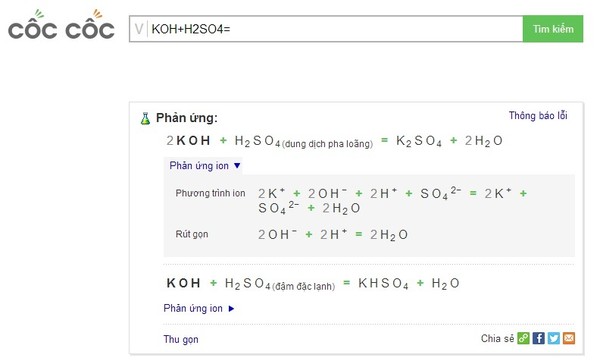Share the result on Facebook
The image size is (600, 361).
coord(538,338)
